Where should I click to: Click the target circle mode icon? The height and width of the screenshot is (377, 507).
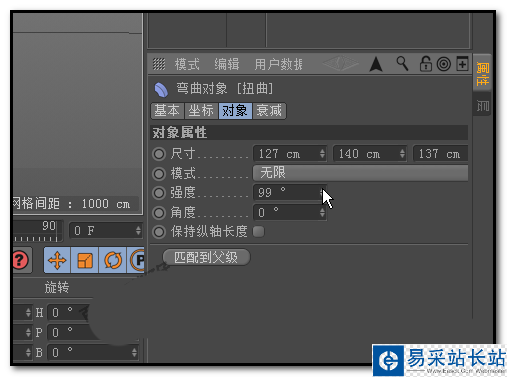click(x=444, y=64)
